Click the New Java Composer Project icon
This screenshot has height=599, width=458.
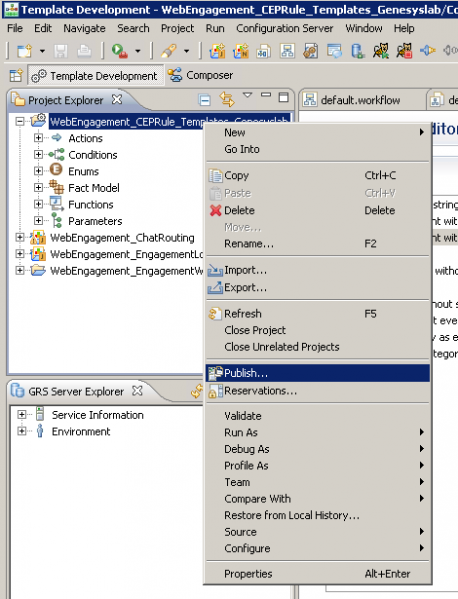[x=217, y=51]
